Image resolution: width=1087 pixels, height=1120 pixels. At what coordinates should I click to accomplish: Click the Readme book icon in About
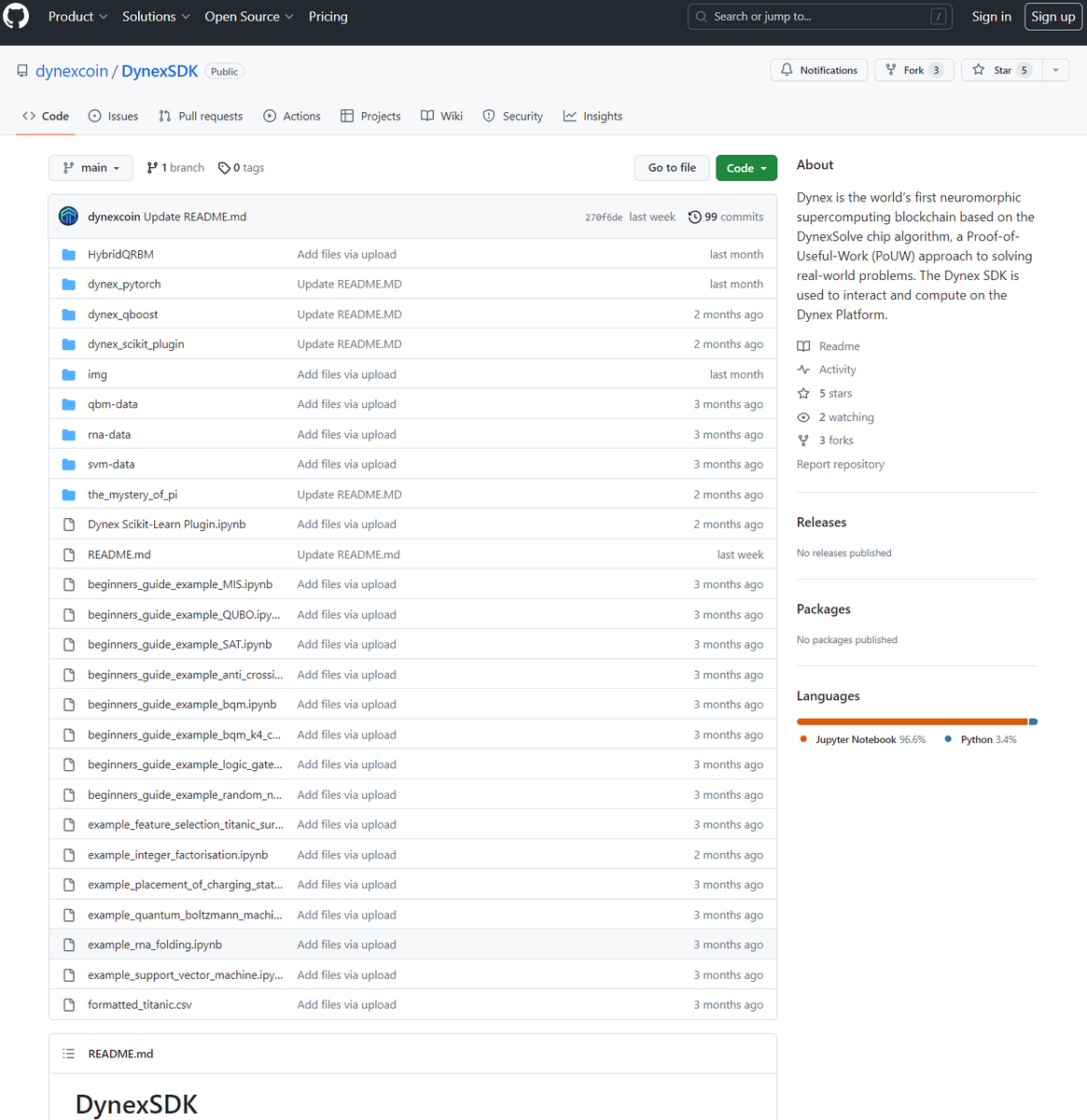click(803, 346)
